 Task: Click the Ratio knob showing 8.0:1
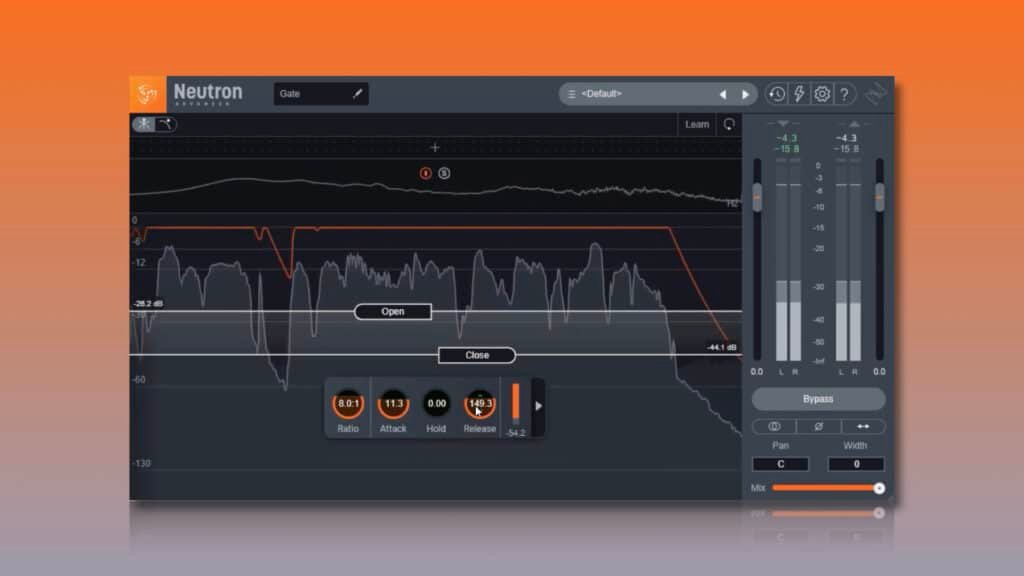[x=348, y=404]
